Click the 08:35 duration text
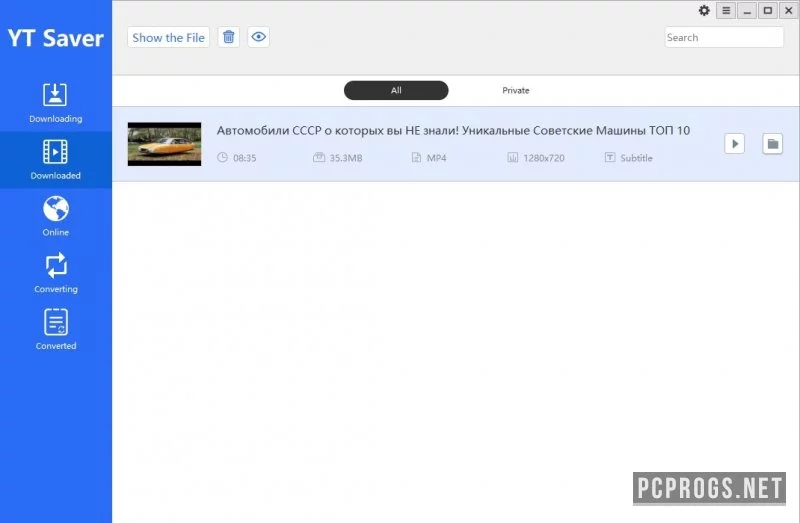800x523 pixels. pyautogui.click(x=244, y=158)
